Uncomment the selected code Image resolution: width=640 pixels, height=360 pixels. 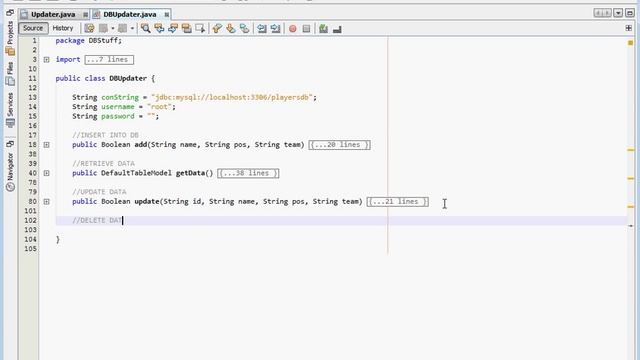(x=337, y=29)
